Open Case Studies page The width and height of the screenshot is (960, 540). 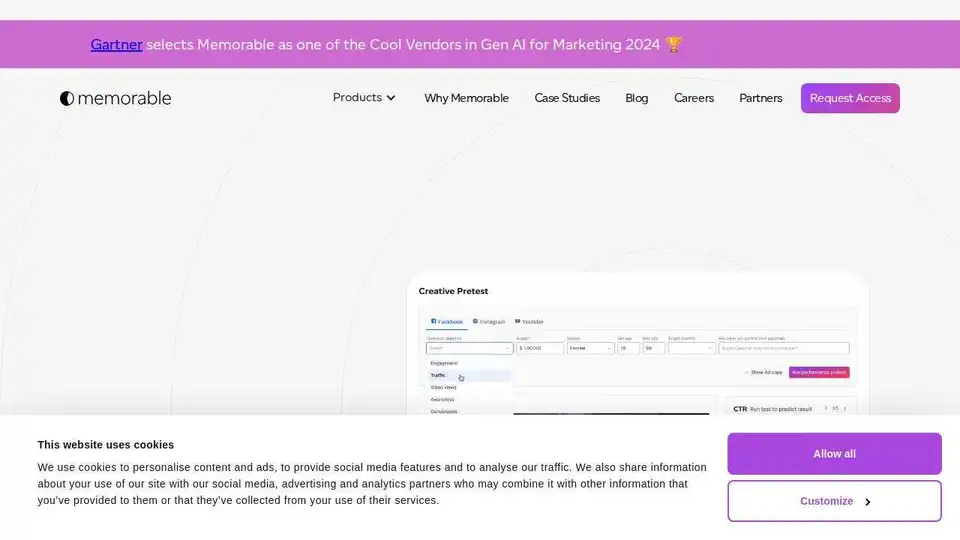point(567,98)
